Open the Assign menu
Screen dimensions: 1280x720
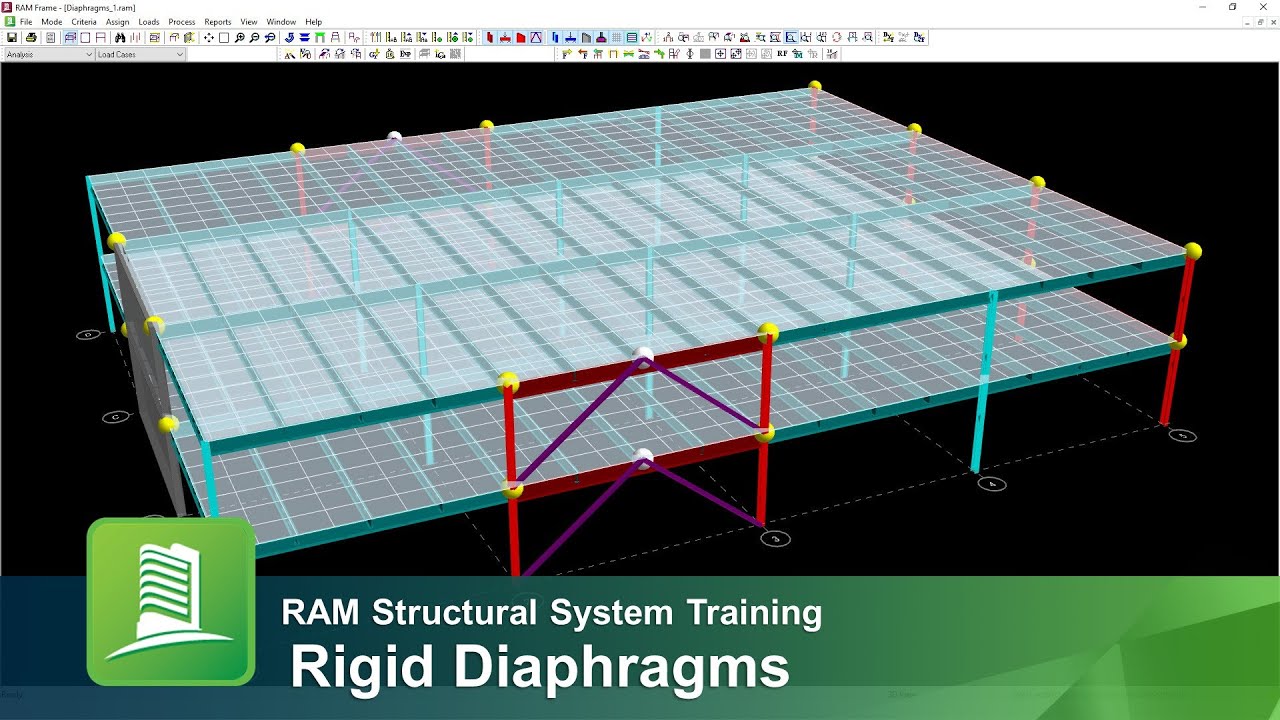tap(117, 22)
